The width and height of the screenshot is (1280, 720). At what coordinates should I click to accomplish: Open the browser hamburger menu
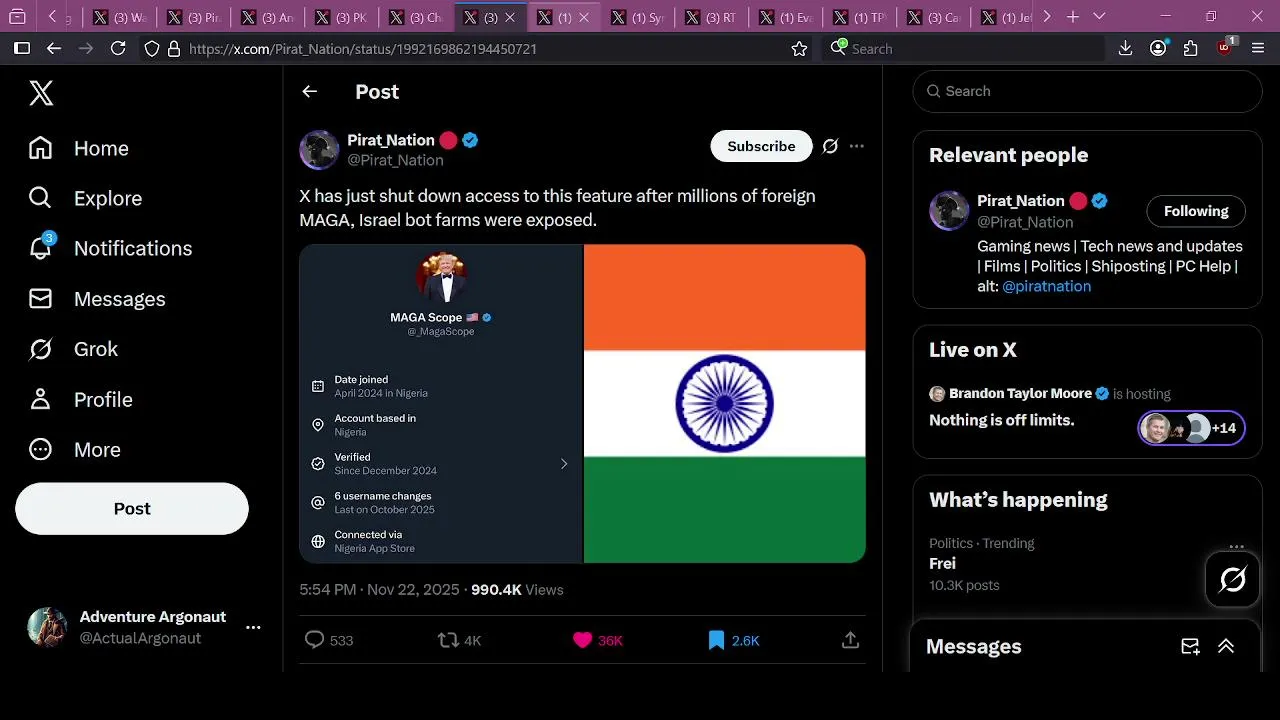coord(1259,48)
